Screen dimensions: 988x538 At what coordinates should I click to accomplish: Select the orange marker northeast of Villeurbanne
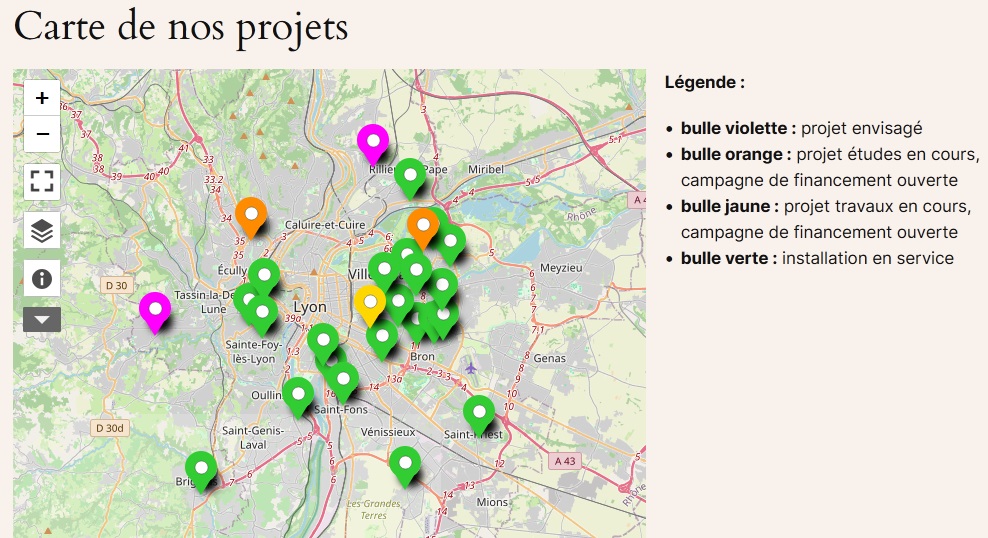(x=423, y=225)
